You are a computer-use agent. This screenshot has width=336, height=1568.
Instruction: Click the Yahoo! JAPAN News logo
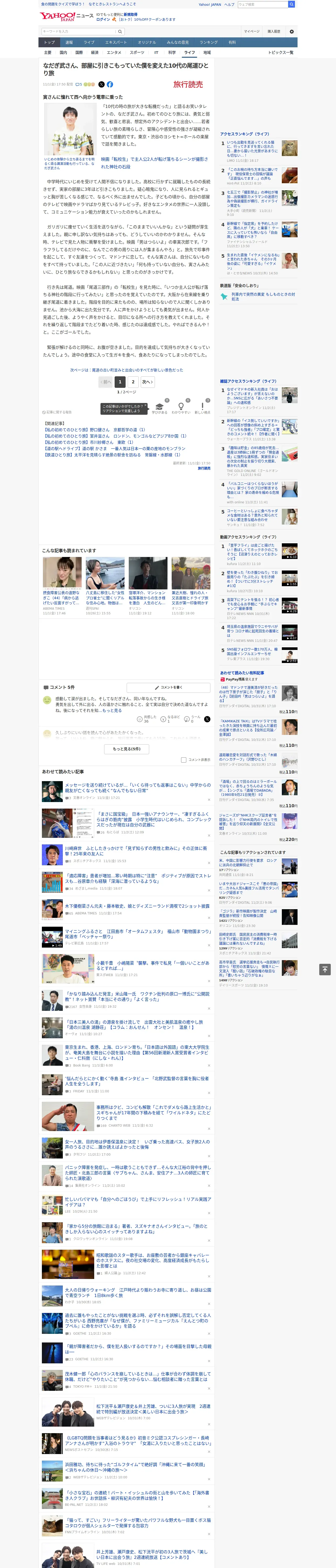(x=66, y=16)
